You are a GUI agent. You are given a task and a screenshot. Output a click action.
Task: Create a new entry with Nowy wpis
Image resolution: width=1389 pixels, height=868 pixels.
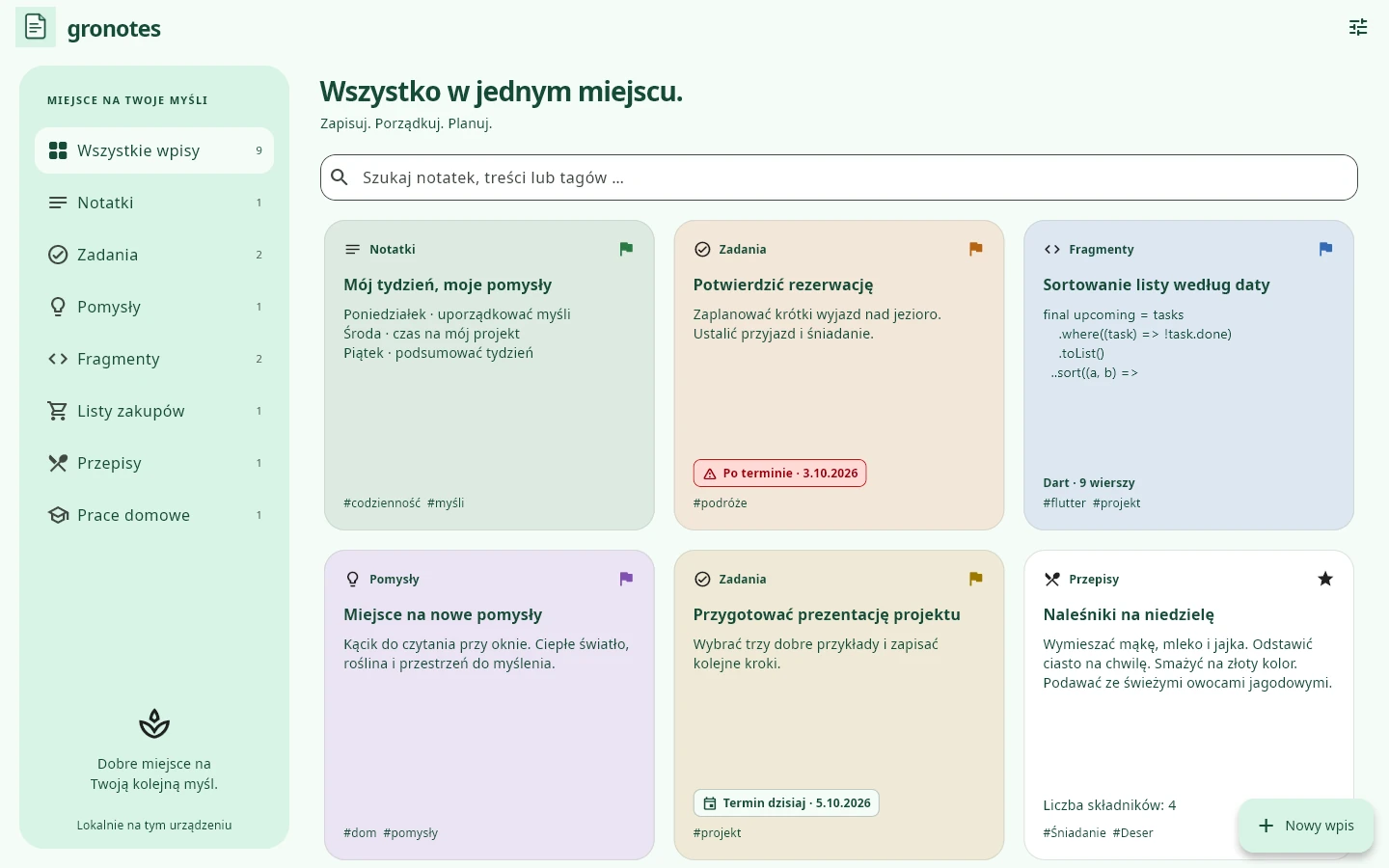[1306, 826]
